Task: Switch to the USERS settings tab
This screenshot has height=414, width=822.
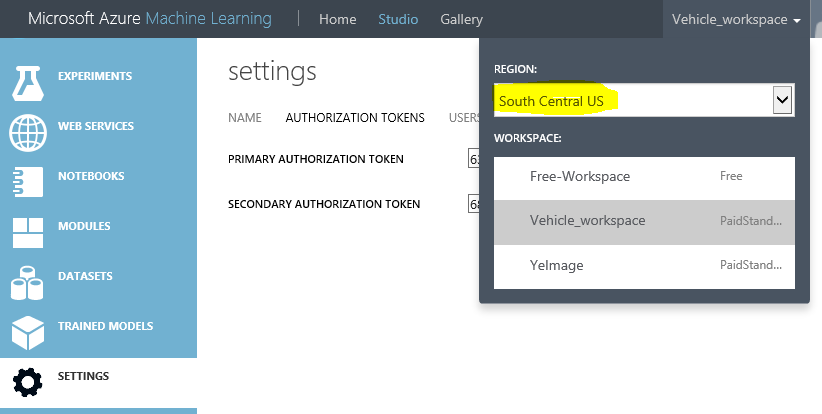Action: 464,118
